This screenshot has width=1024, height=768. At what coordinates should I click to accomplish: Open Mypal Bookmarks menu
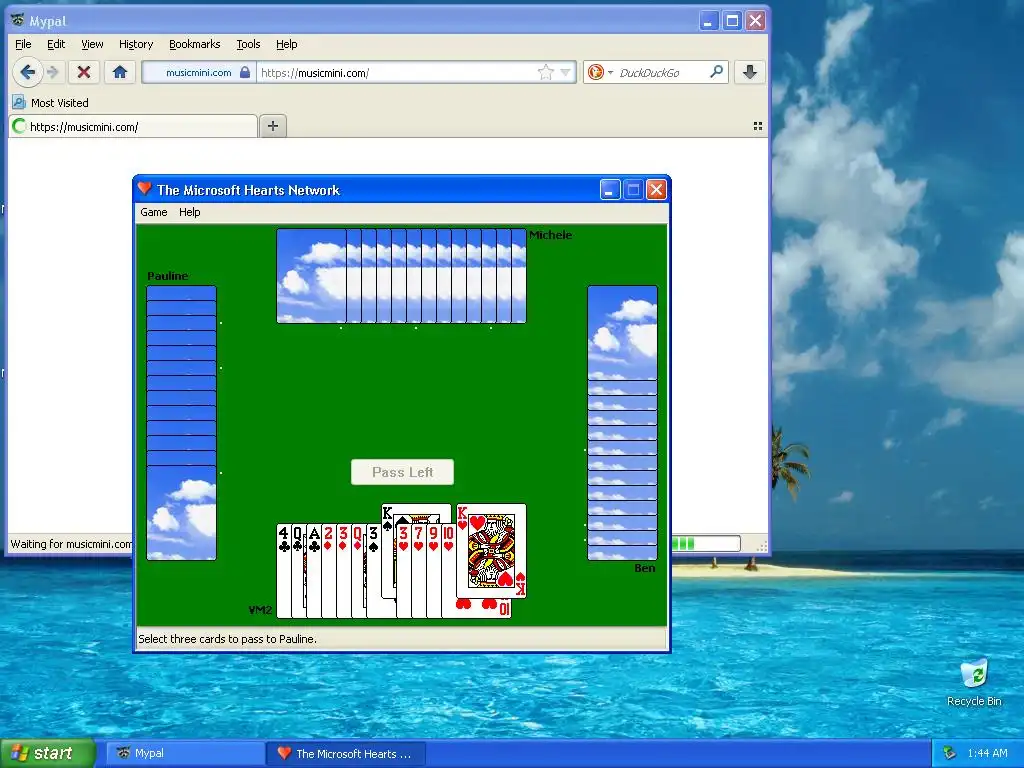click(195, 44)
